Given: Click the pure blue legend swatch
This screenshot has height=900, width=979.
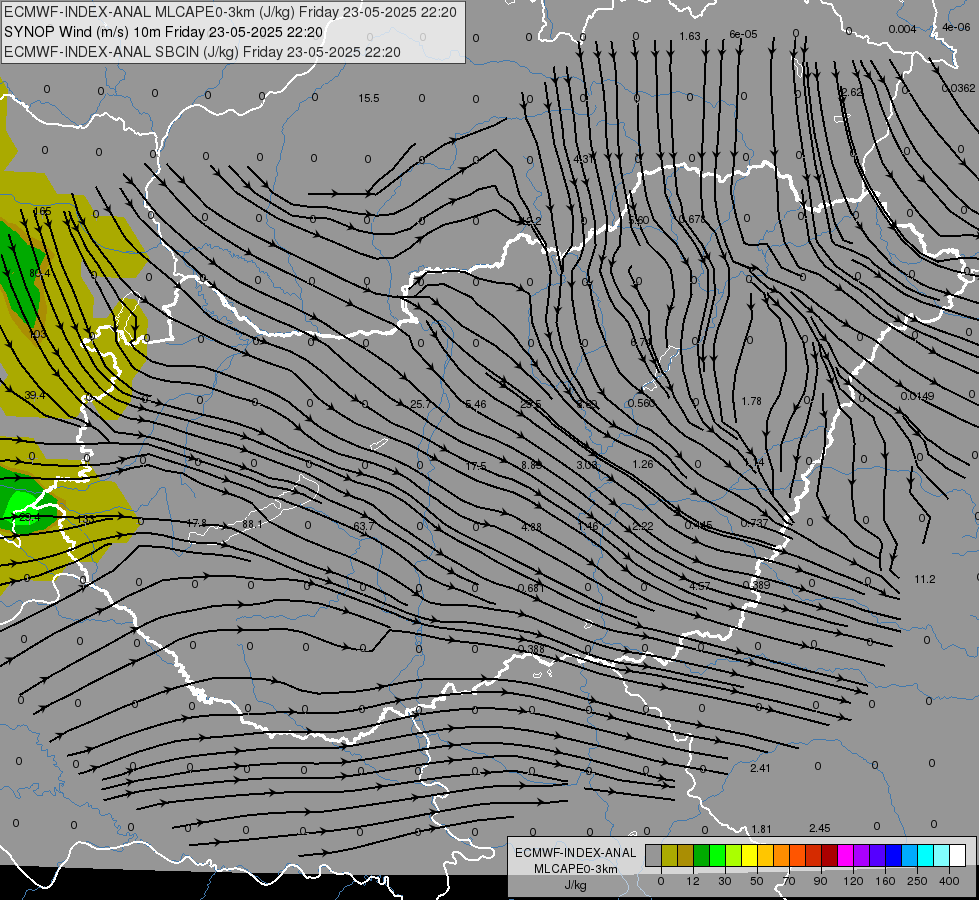Looking at the screenshot, I should point(893,856).
